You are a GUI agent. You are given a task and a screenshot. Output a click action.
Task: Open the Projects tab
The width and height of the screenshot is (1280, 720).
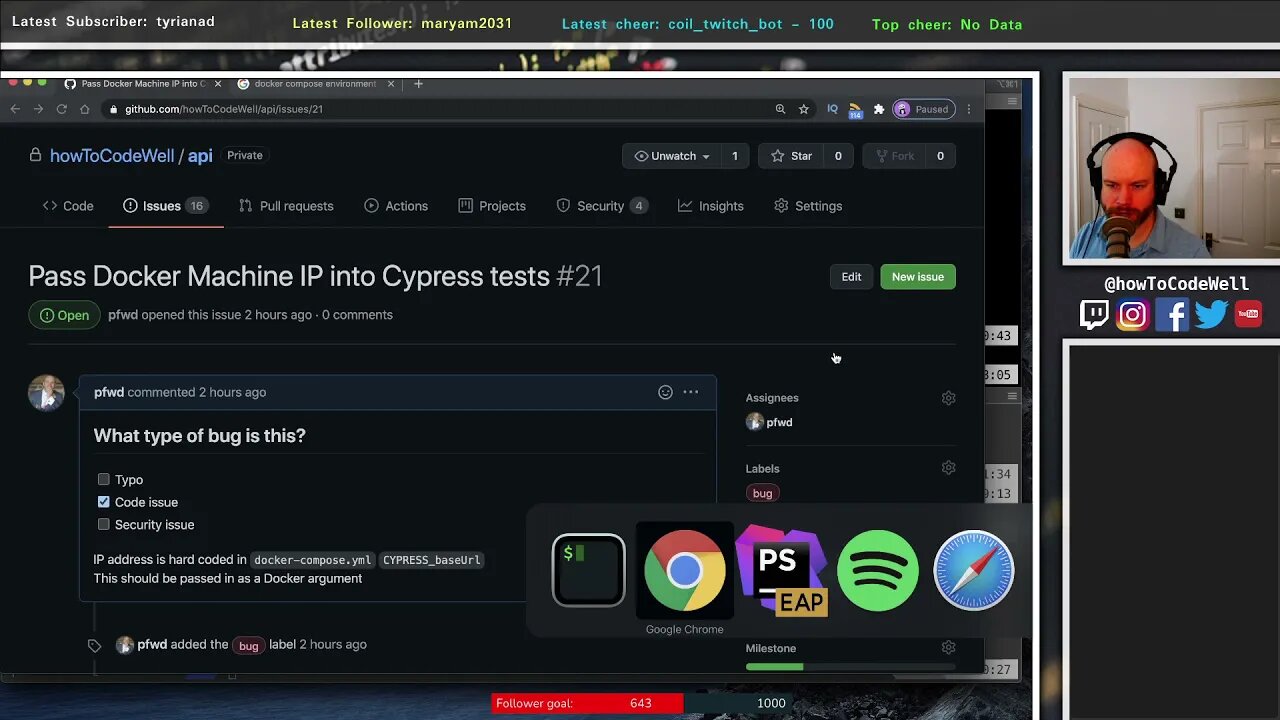tap(492, 206)
